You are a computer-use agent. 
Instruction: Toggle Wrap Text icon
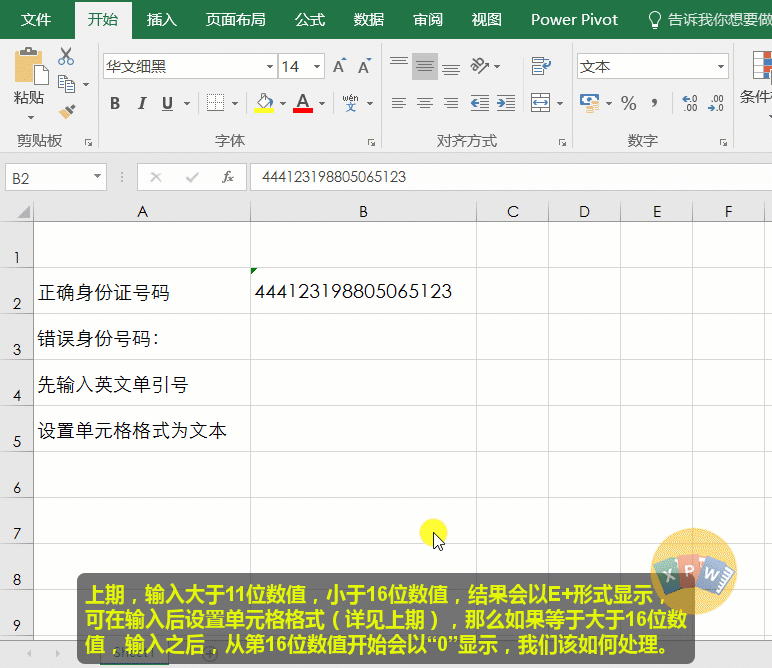coord(541,66)
